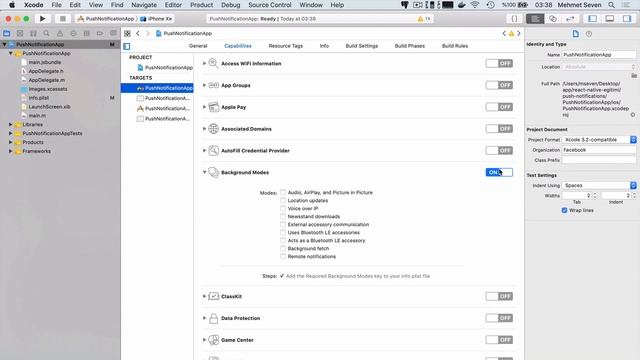The width and height of the screenshot is (640, 360).
Task: Adjust the Tab width stepper
Action: point(595,196)
